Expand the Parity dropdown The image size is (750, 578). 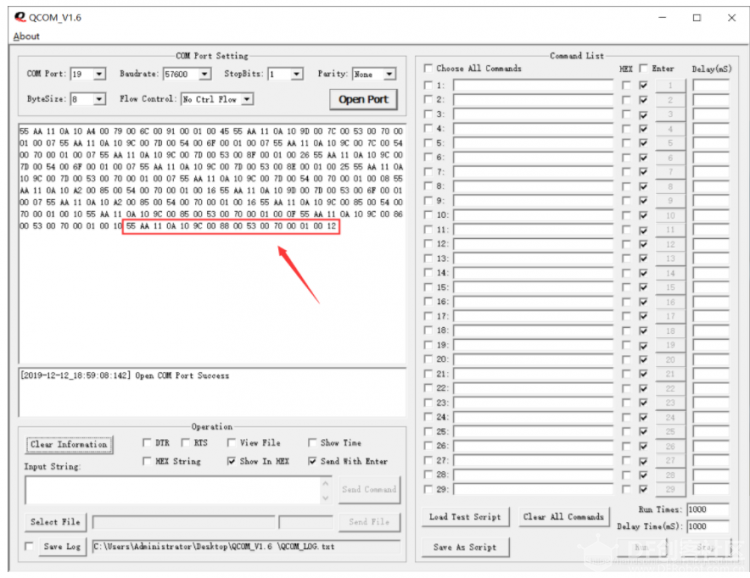click(390, 74)
